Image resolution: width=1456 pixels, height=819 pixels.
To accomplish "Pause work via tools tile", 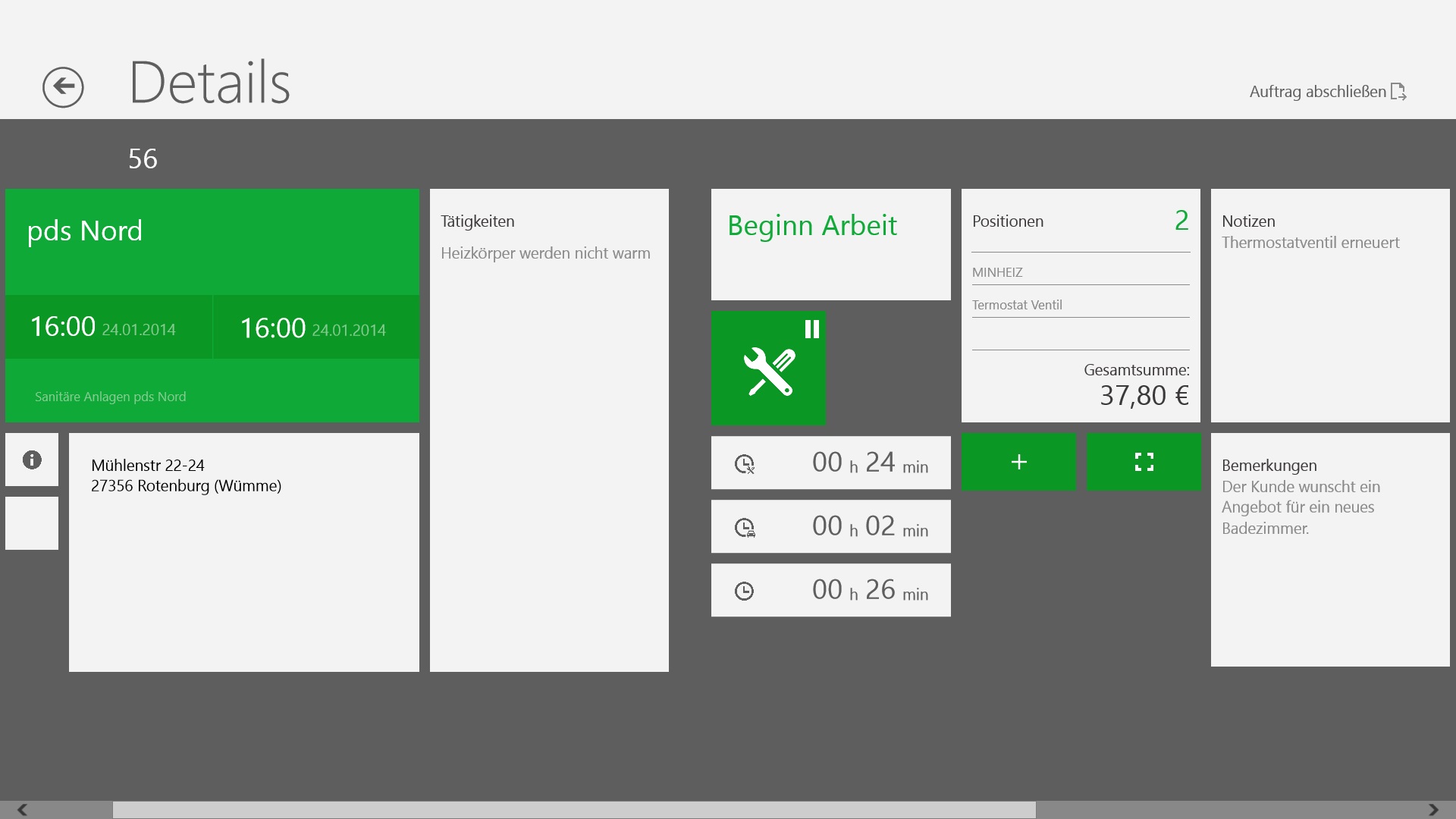I will click(768, 369).
